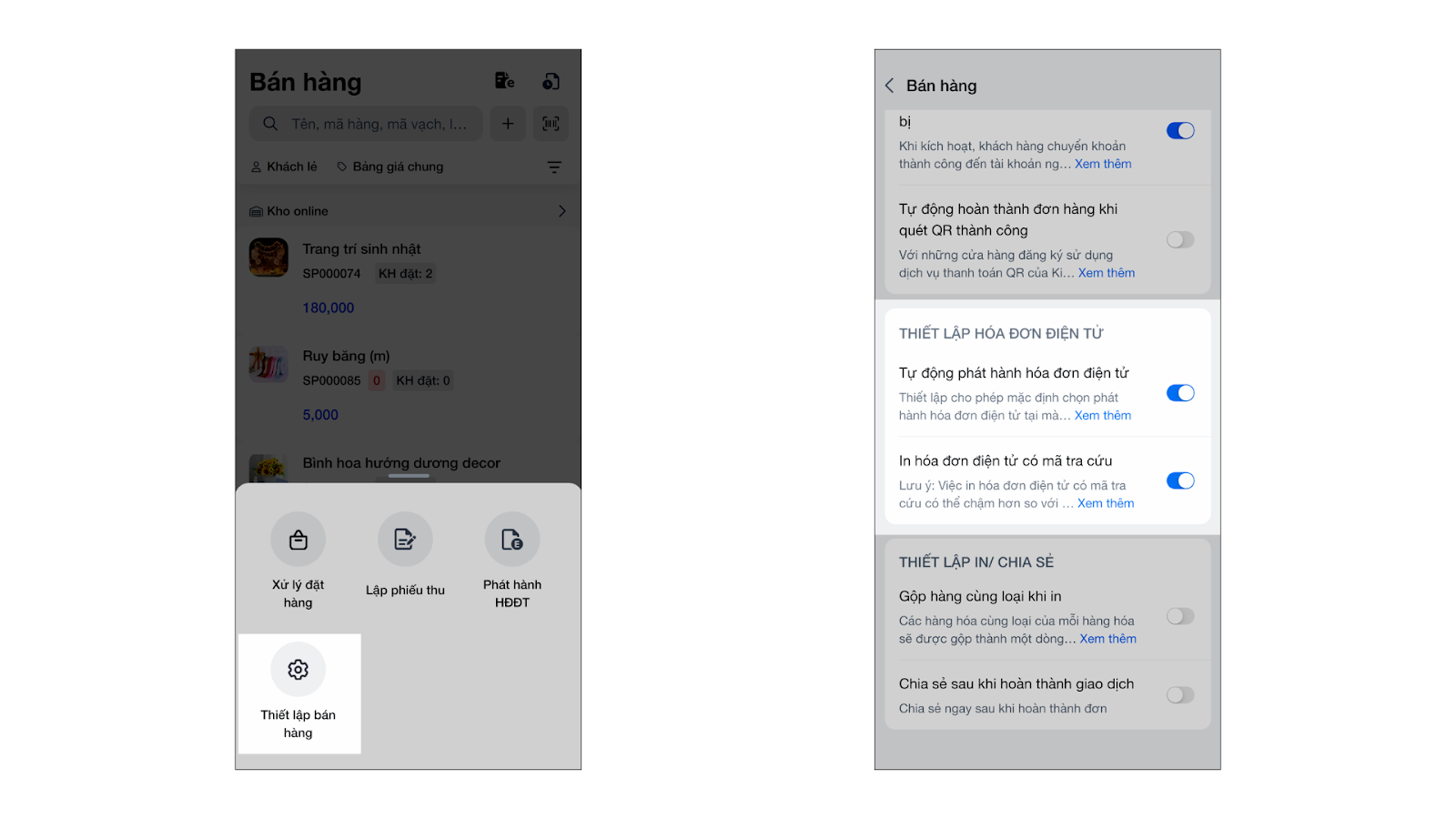Open the filter lines icon on the customer row

(554, 167)
